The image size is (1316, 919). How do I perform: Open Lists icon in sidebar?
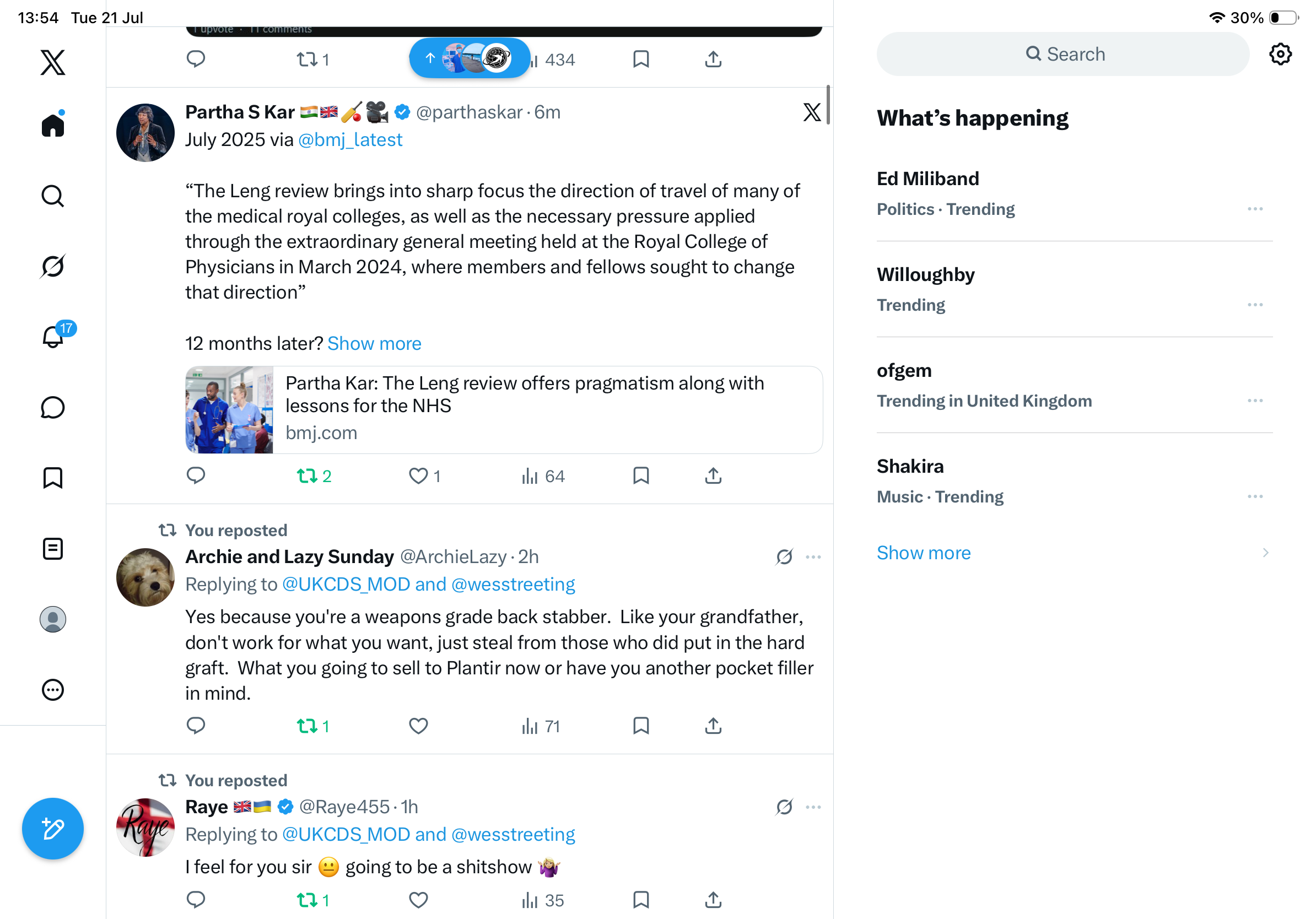click(53, 549)
